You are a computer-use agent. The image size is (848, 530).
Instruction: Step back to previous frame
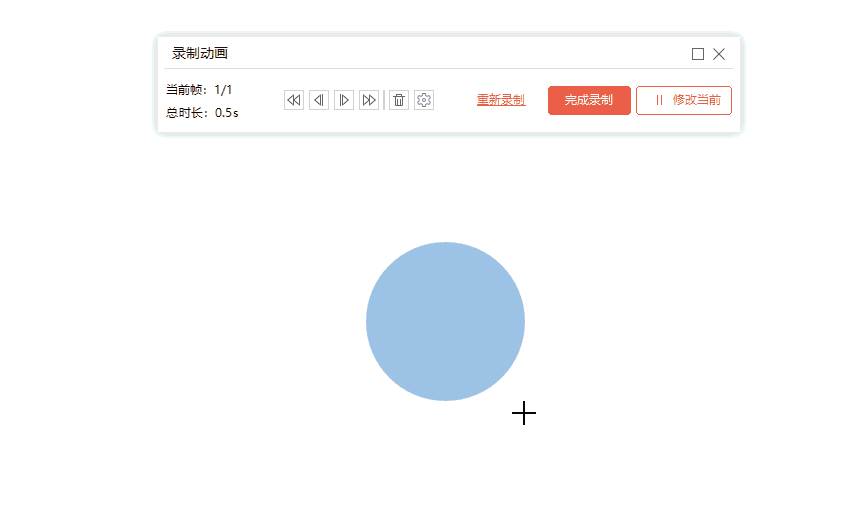click(x=319, y=100)
